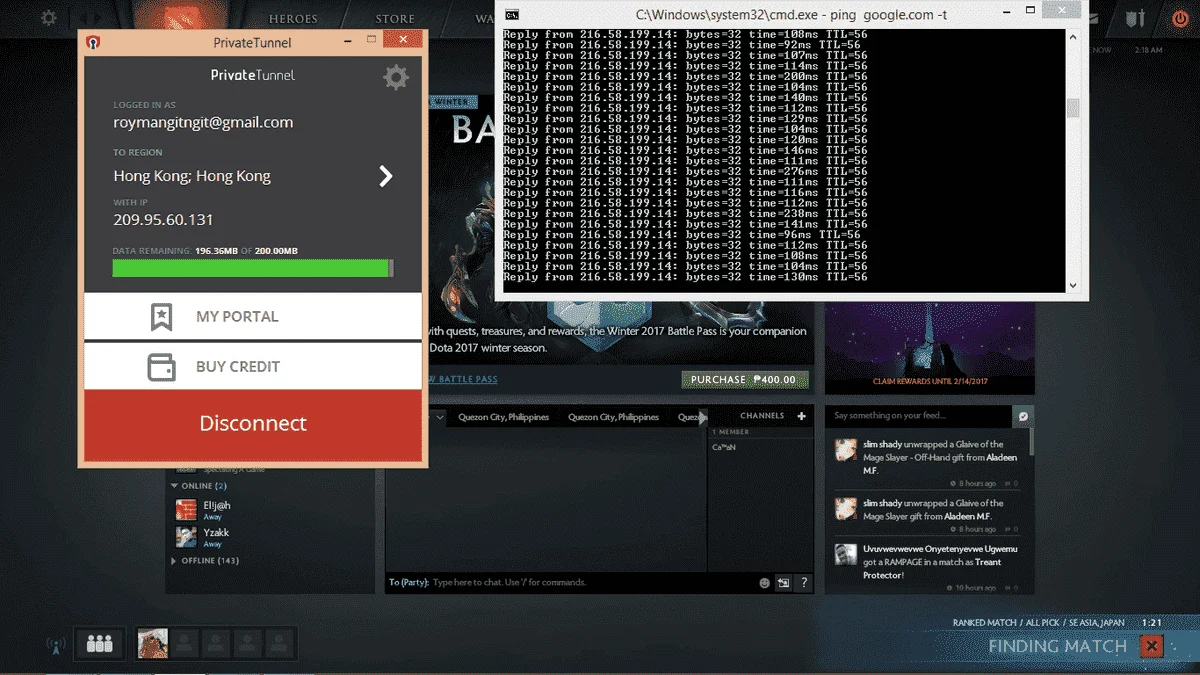
Task: Click the account email roymangitngit@gmail.com
Action: pyautogui.click(x=203, y=123)
